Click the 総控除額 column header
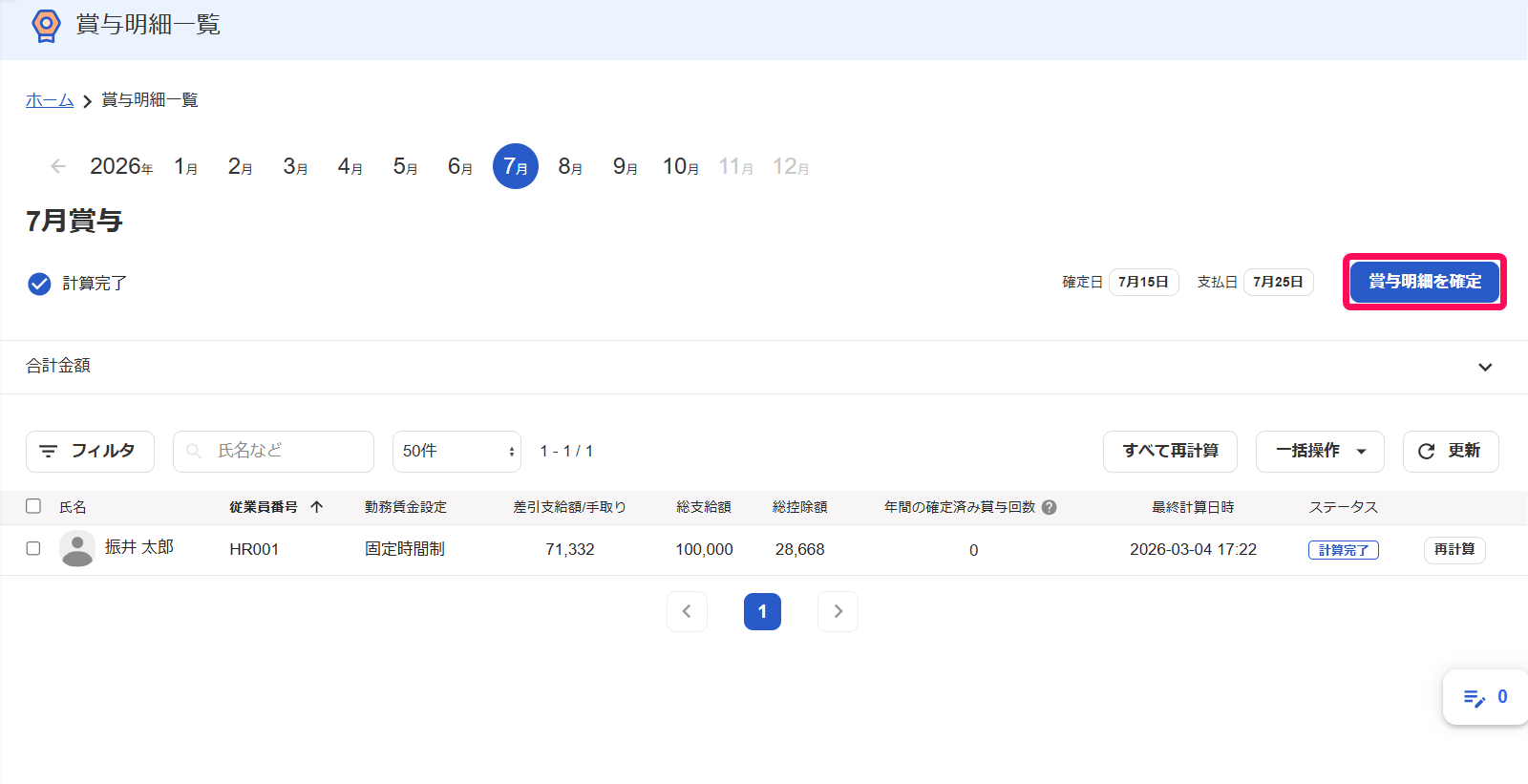 pos(800,507)
